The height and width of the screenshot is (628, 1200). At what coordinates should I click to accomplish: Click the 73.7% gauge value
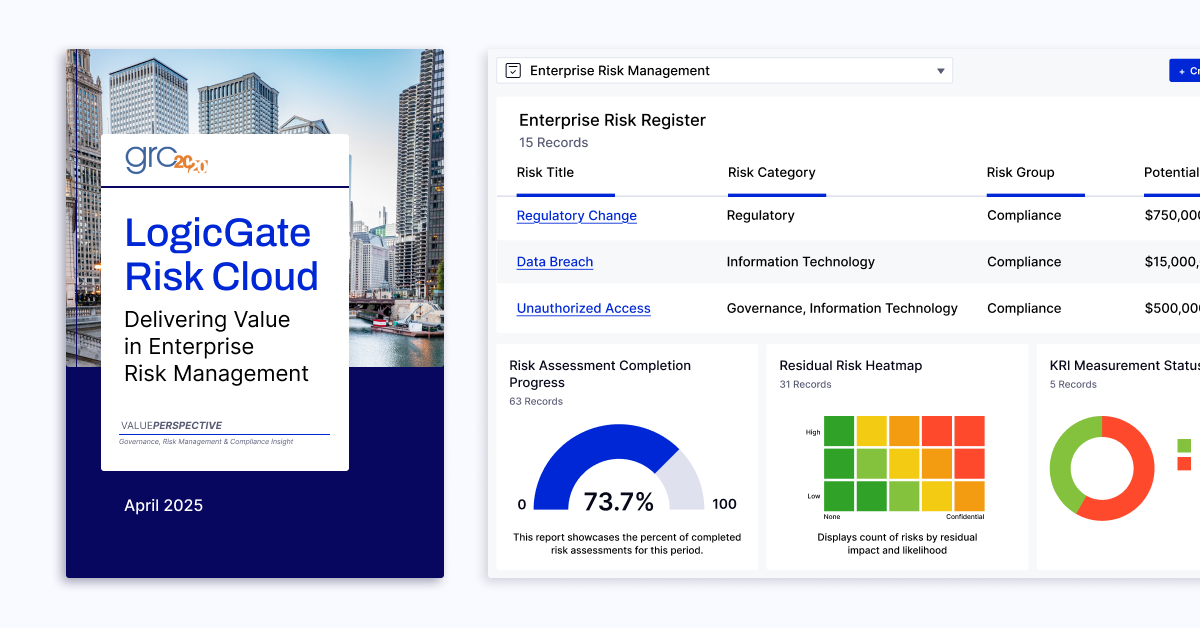pos(618,501)
